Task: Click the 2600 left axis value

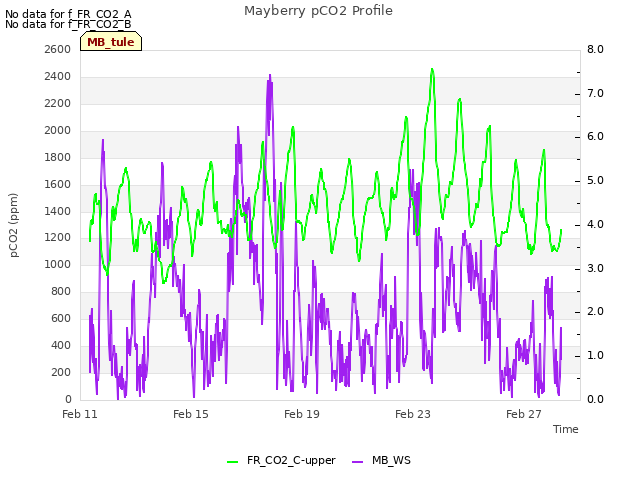Action: tap(58, 49)
